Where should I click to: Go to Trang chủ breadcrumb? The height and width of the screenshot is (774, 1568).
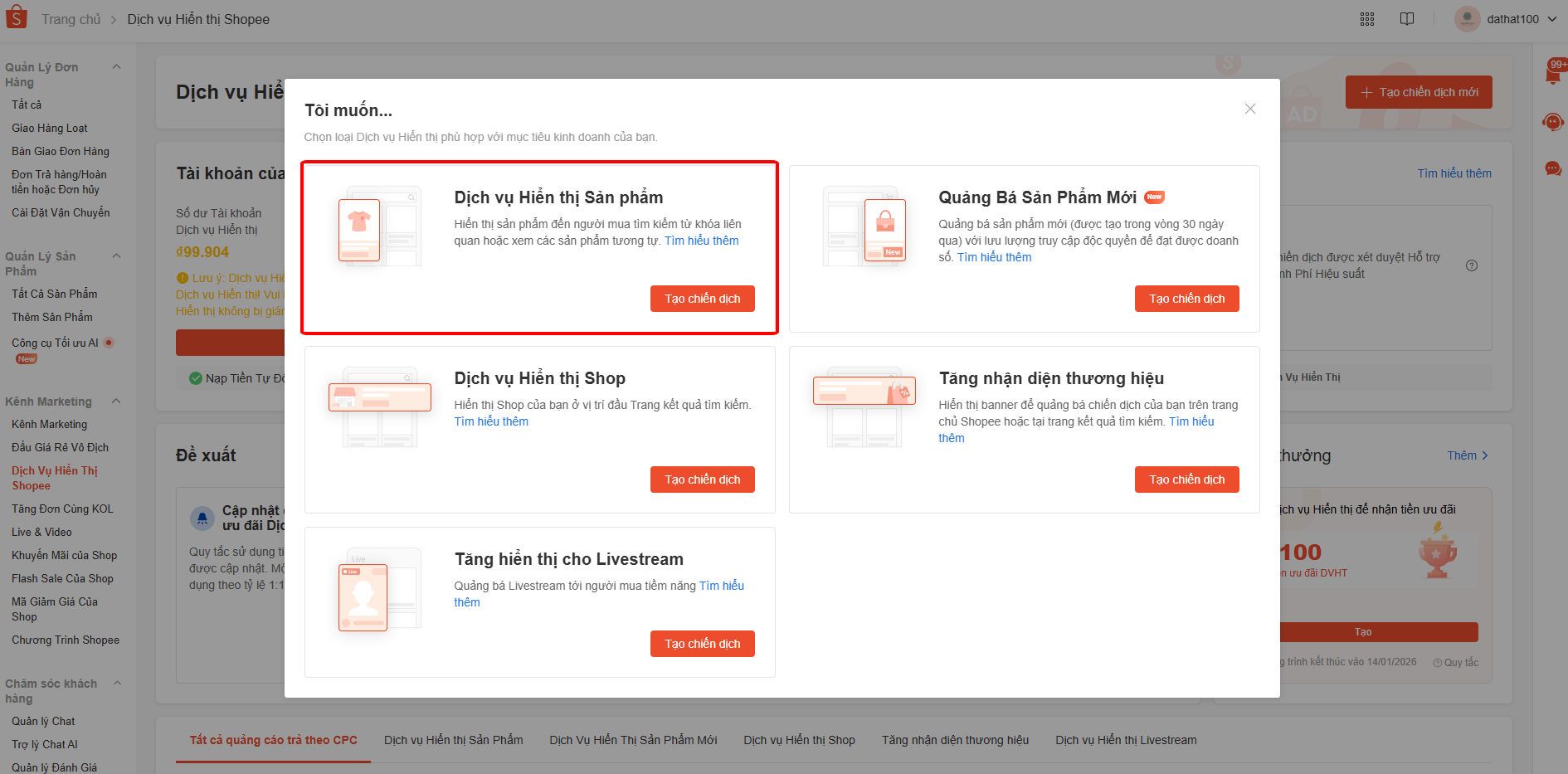71,19
